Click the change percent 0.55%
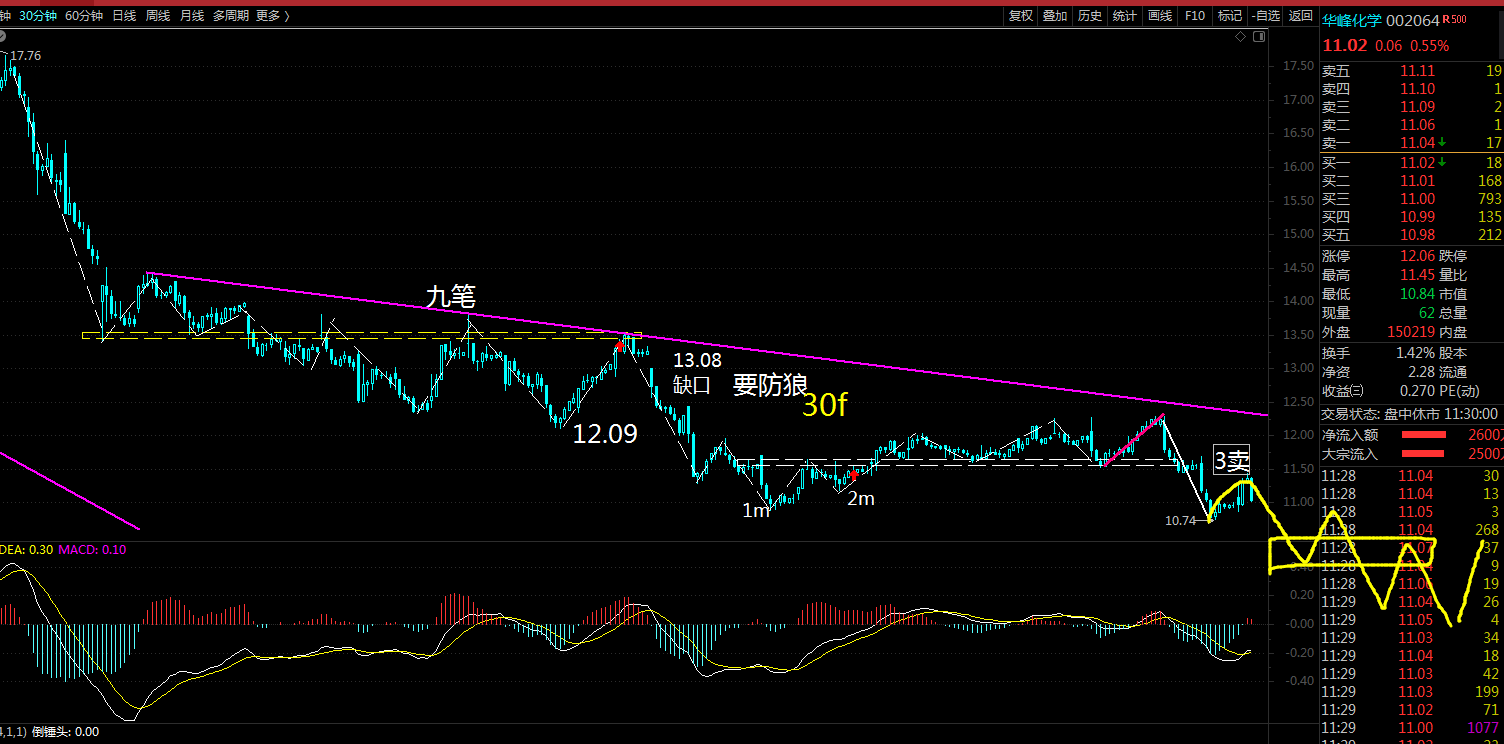1504x744 pixels. [x=1430, y=46]
